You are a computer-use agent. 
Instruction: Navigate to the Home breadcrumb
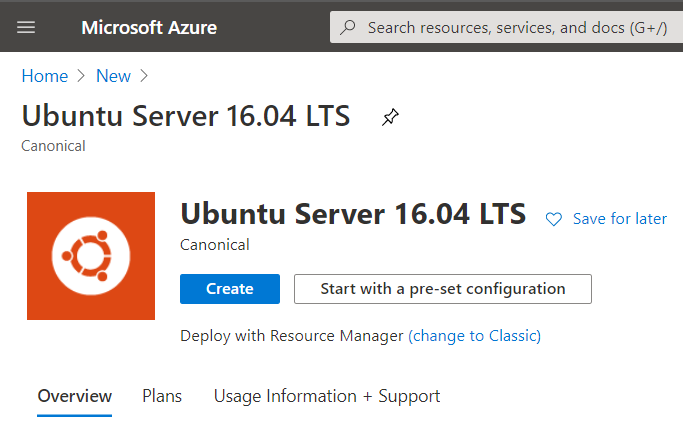(45, 76)
